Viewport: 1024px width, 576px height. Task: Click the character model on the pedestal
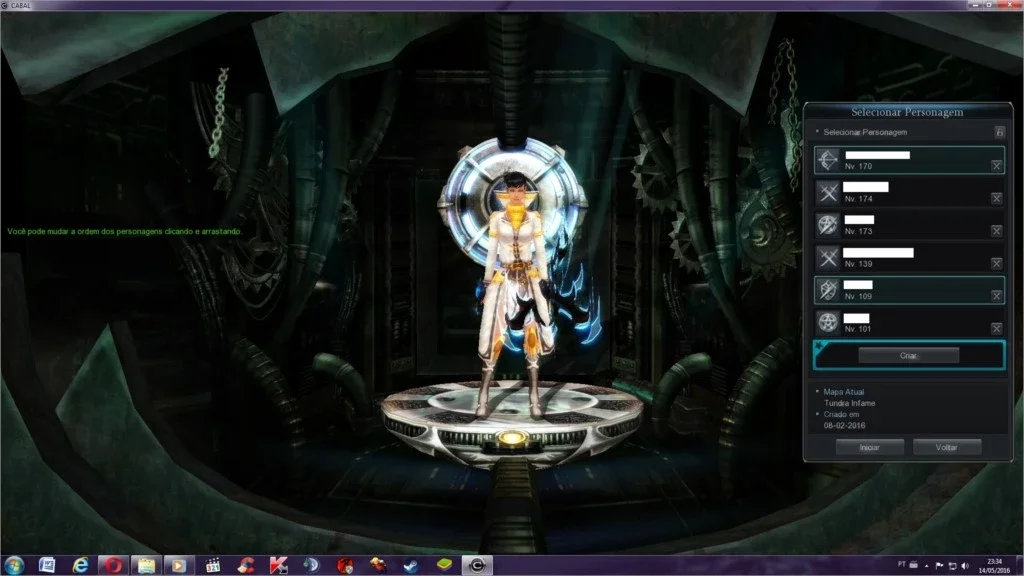click(516, 294)
